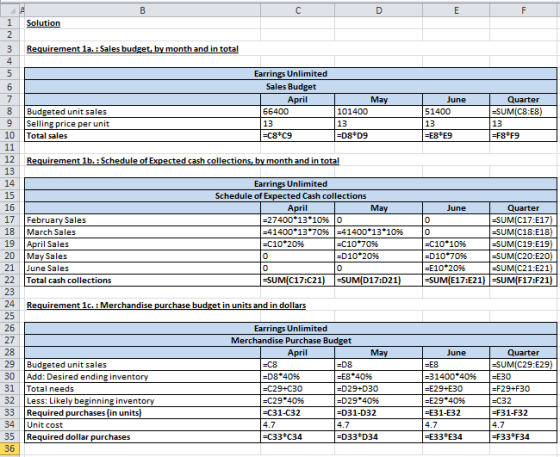Click Schedule of Expected Cash collections title
This screenshot has width=560, height=457.
[291, 196]
